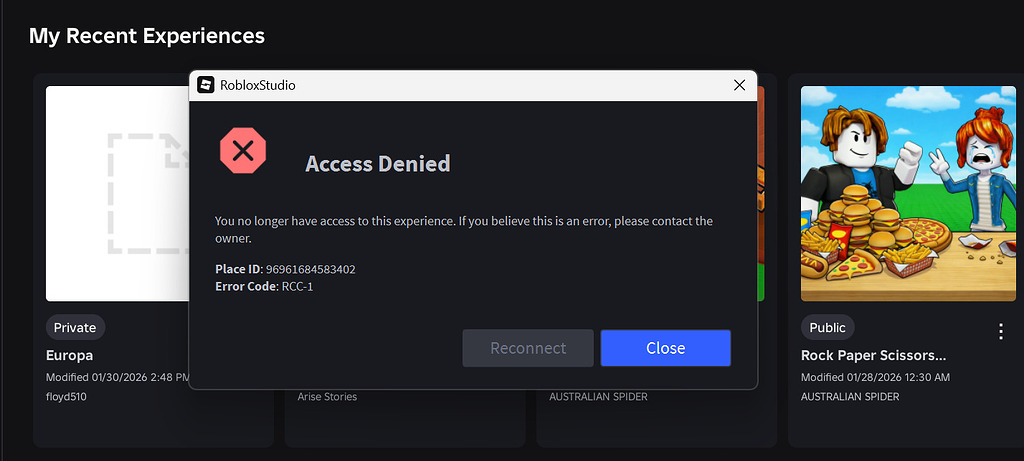Click the Reconnect button
The image size is (1024, 461).
coord(528,348)
